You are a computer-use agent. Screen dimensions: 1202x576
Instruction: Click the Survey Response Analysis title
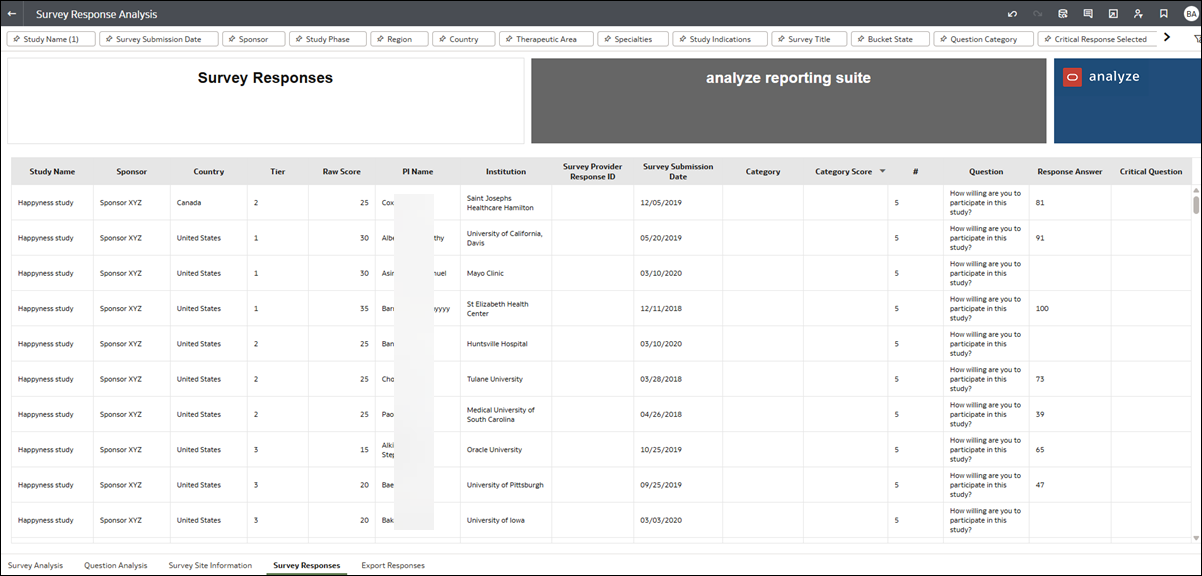click(97, 15)
